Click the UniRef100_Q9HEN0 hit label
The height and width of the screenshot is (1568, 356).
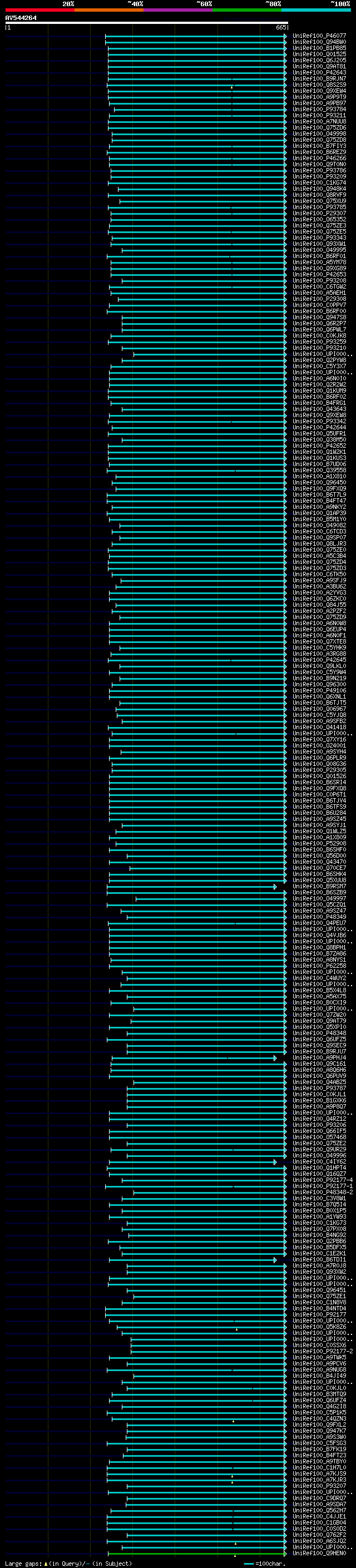319,1554
